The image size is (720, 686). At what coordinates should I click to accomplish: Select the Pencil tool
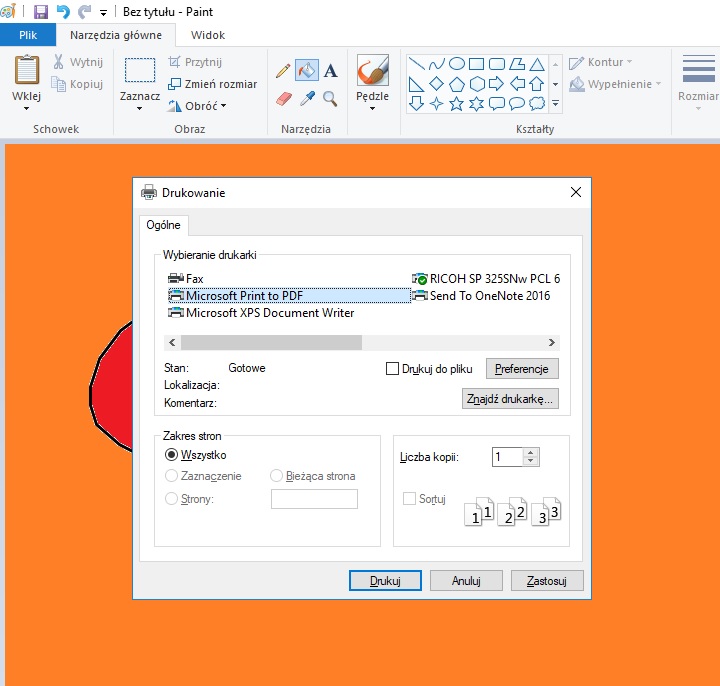[283, 71]
